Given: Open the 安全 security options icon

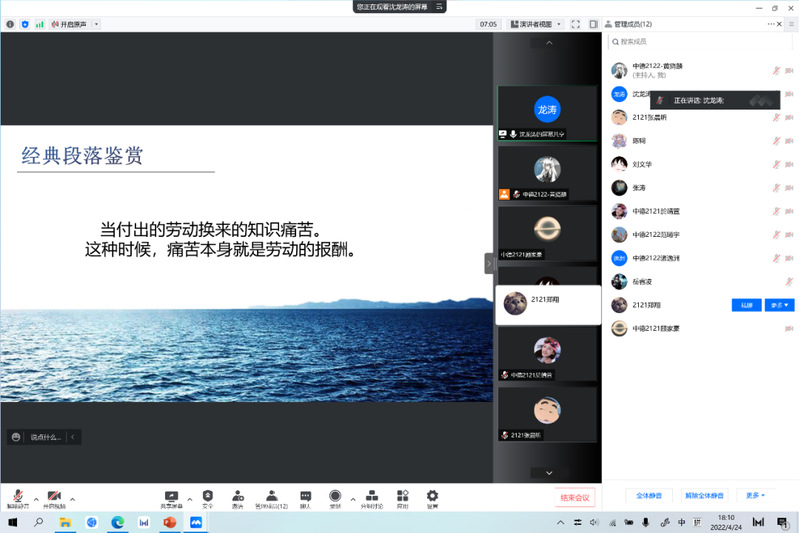Looking at the screenshot, I should coord(207,498).
